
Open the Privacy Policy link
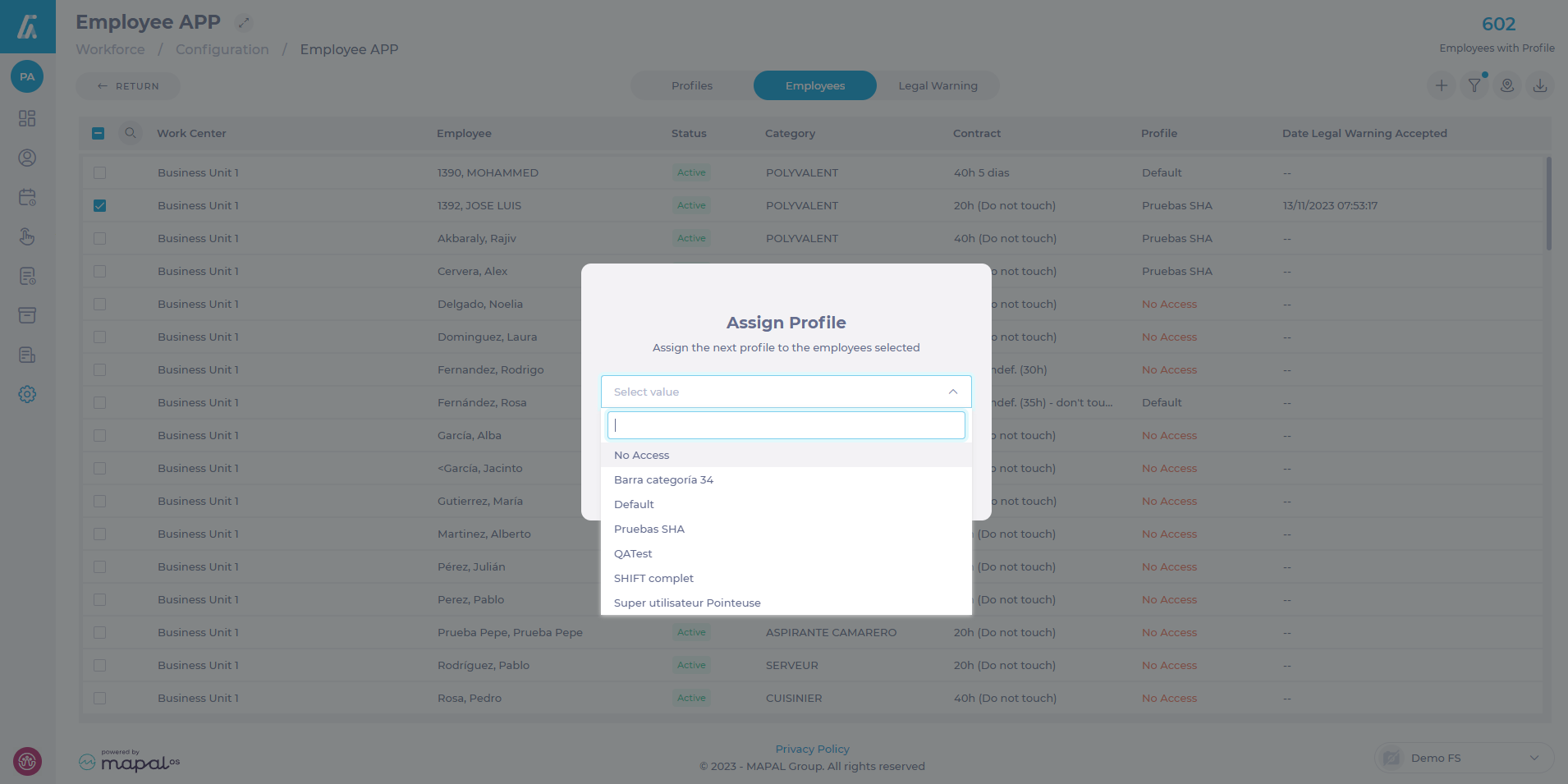(x=812, y=749)
